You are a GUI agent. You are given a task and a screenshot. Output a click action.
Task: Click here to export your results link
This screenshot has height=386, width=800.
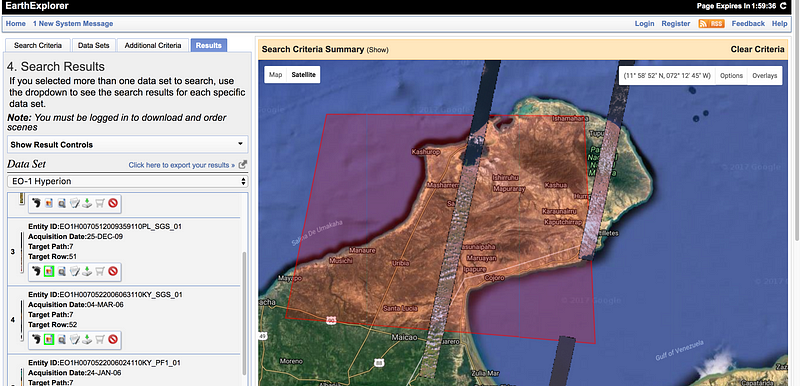[x=182, y=165]
